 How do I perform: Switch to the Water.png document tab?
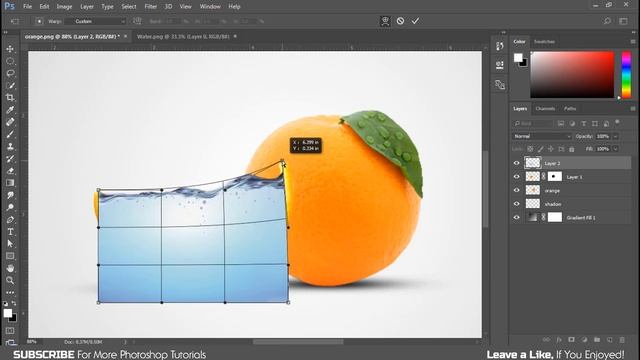[x=183, y=36]
